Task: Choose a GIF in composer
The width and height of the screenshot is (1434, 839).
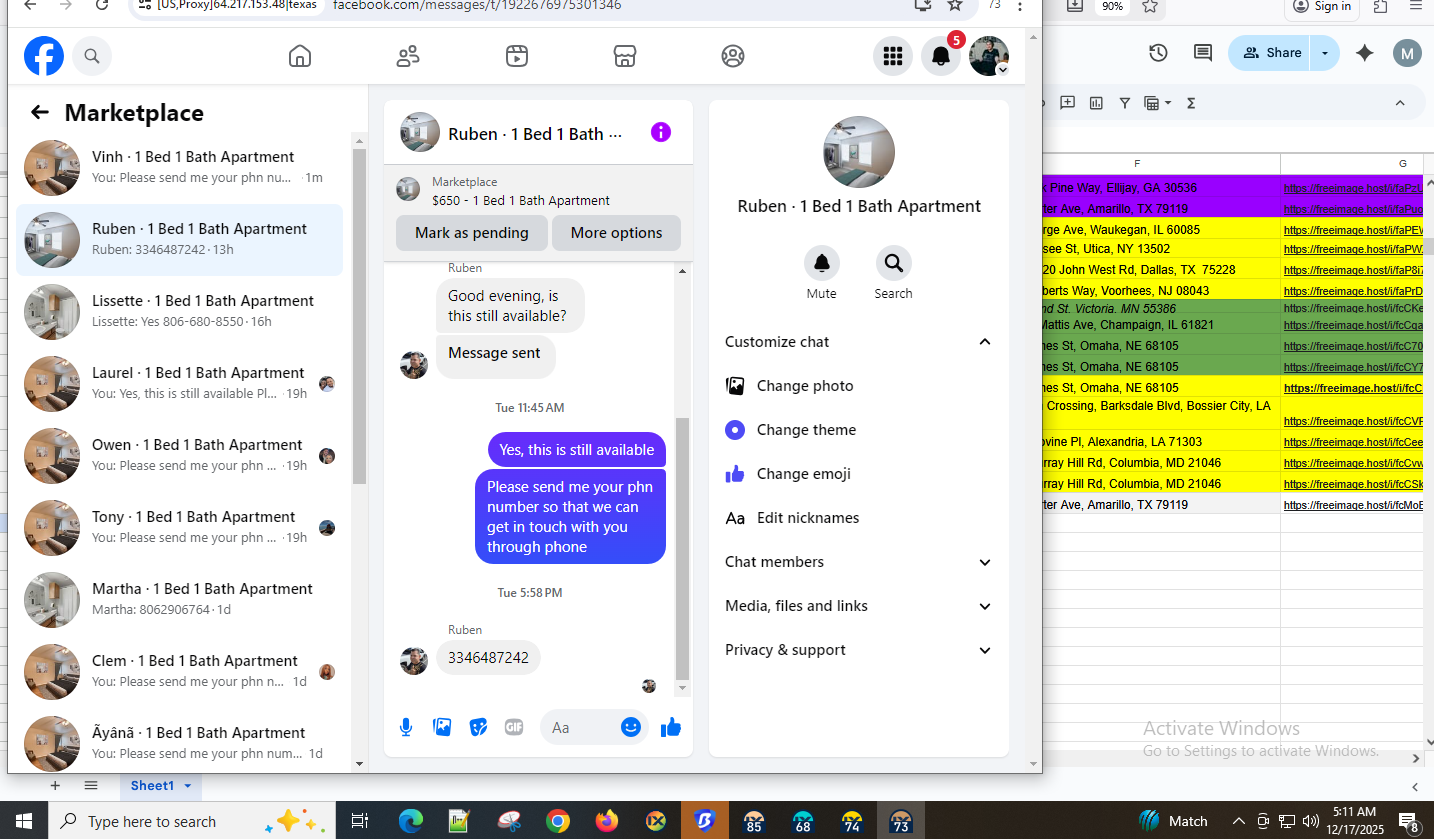Action: pyautogui.click(x=514, y=727)
